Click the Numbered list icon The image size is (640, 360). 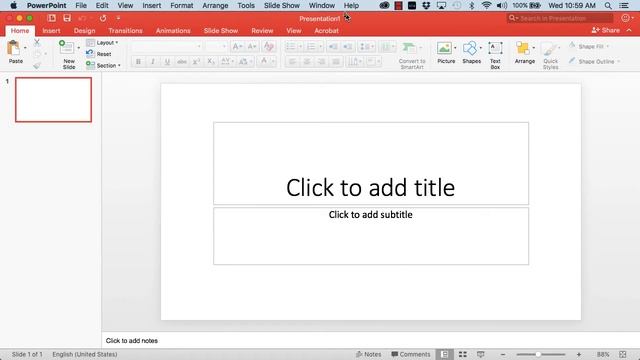point(311,47)
